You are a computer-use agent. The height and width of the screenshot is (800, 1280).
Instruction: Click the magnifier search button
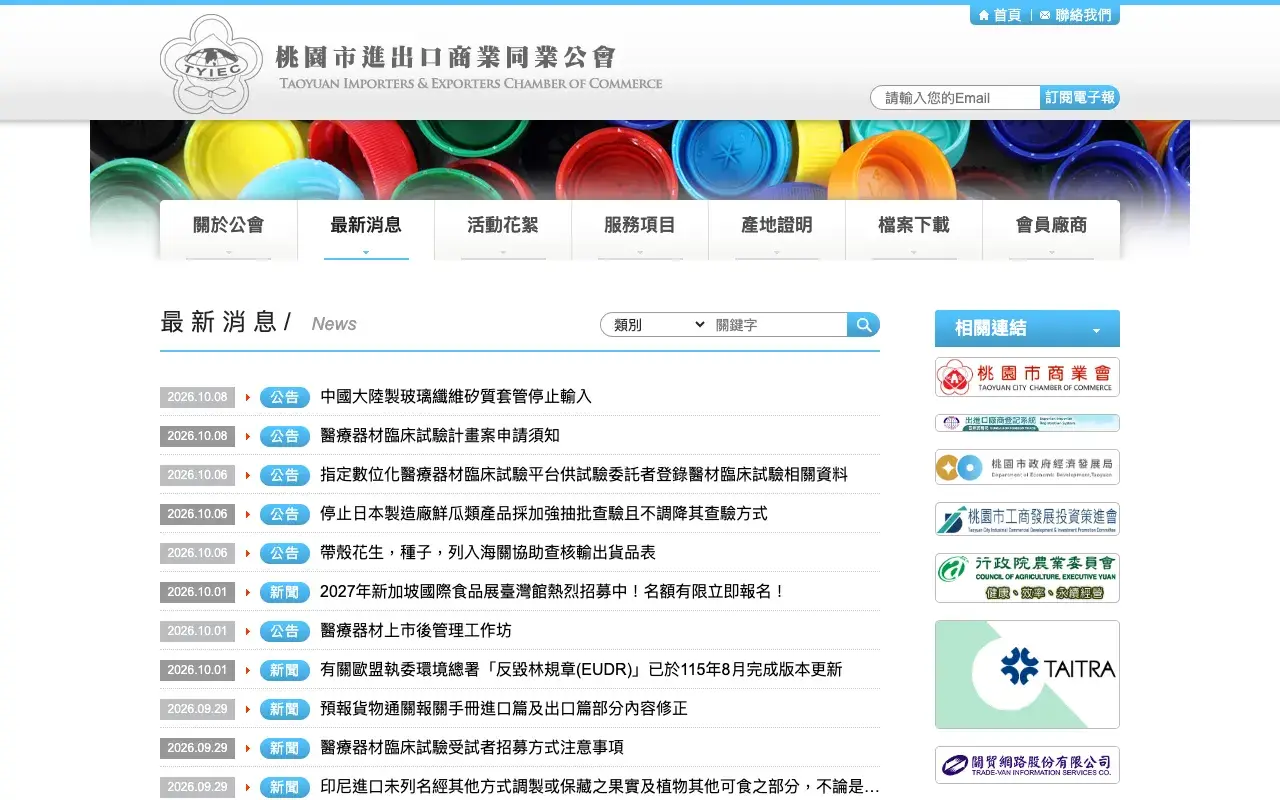tap(863, 324)
